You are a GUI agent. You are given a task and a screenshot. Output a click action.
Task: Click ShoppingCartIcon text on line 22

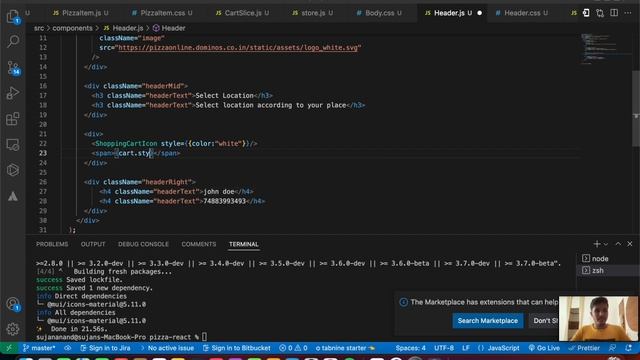[x=126, y=144]
